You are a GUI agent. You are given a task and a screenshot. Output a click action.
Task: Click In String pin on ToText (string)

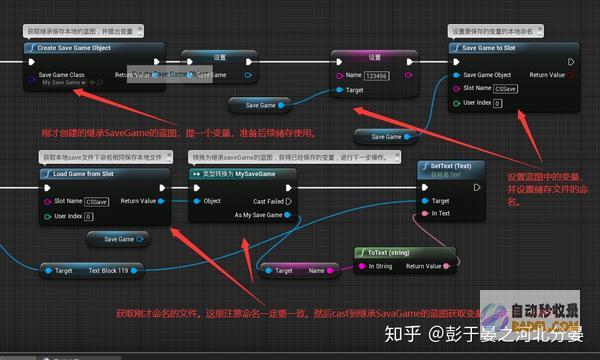click(362, 266)
